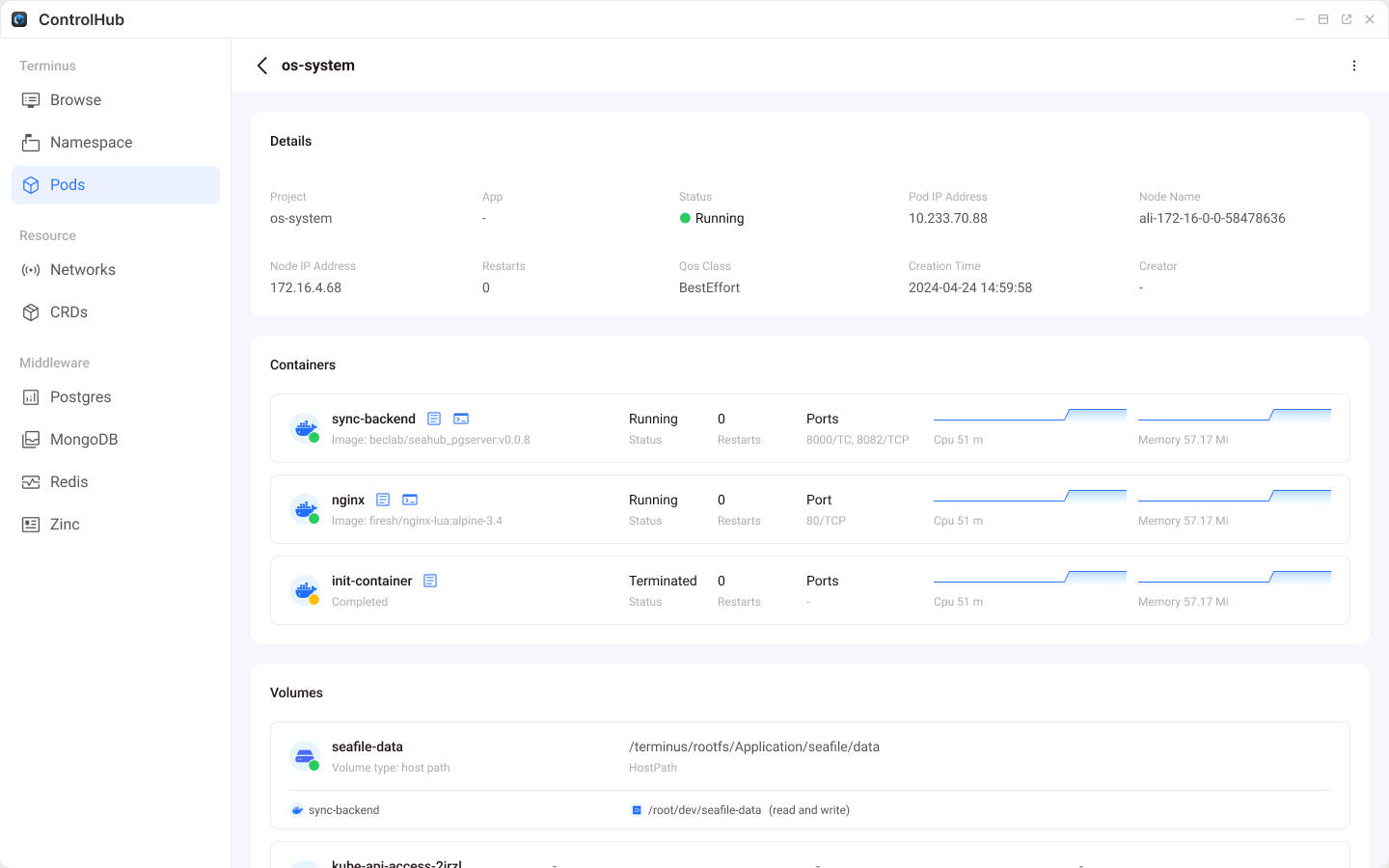This screenshot has height=868, width=1389.
Task: Click the ControlHub logo icon
Action: (19, 19)
